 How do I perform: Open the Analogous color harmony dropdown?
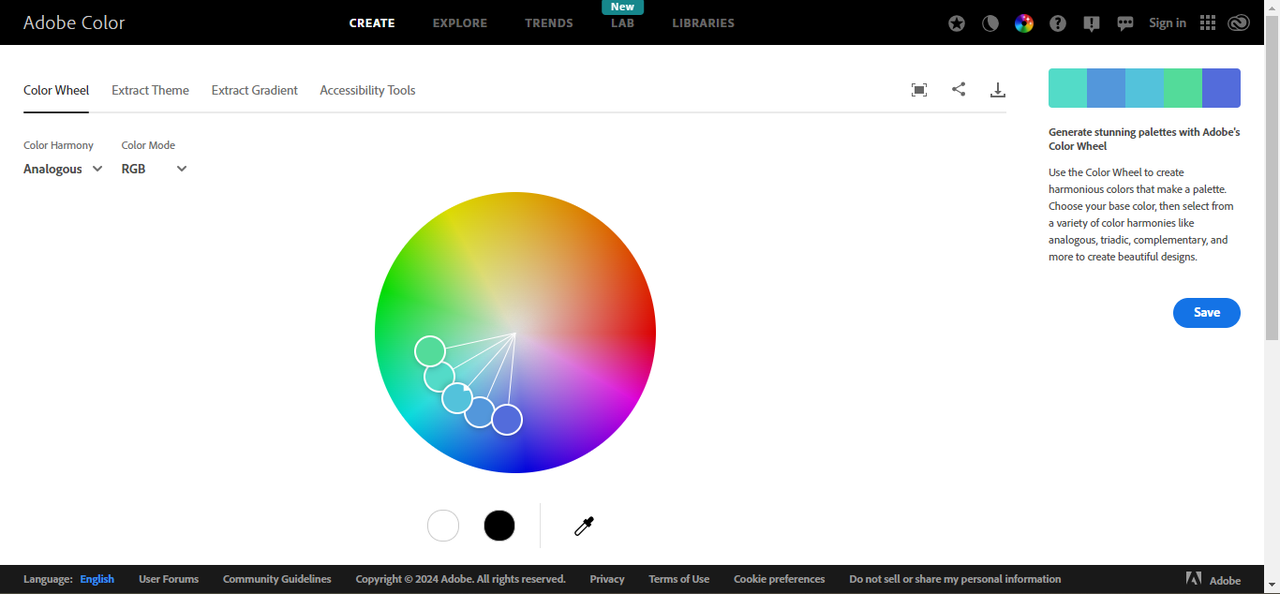(63, 169)
